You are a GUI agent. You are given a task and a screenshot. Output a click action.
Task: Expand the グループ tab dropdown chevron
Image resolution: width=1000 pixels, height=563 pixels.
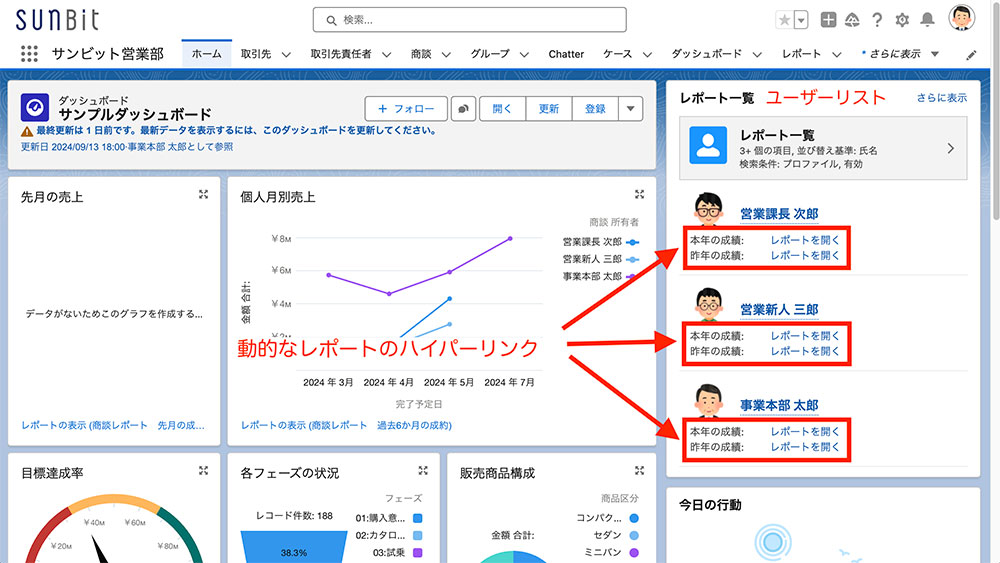pos(524,55)
